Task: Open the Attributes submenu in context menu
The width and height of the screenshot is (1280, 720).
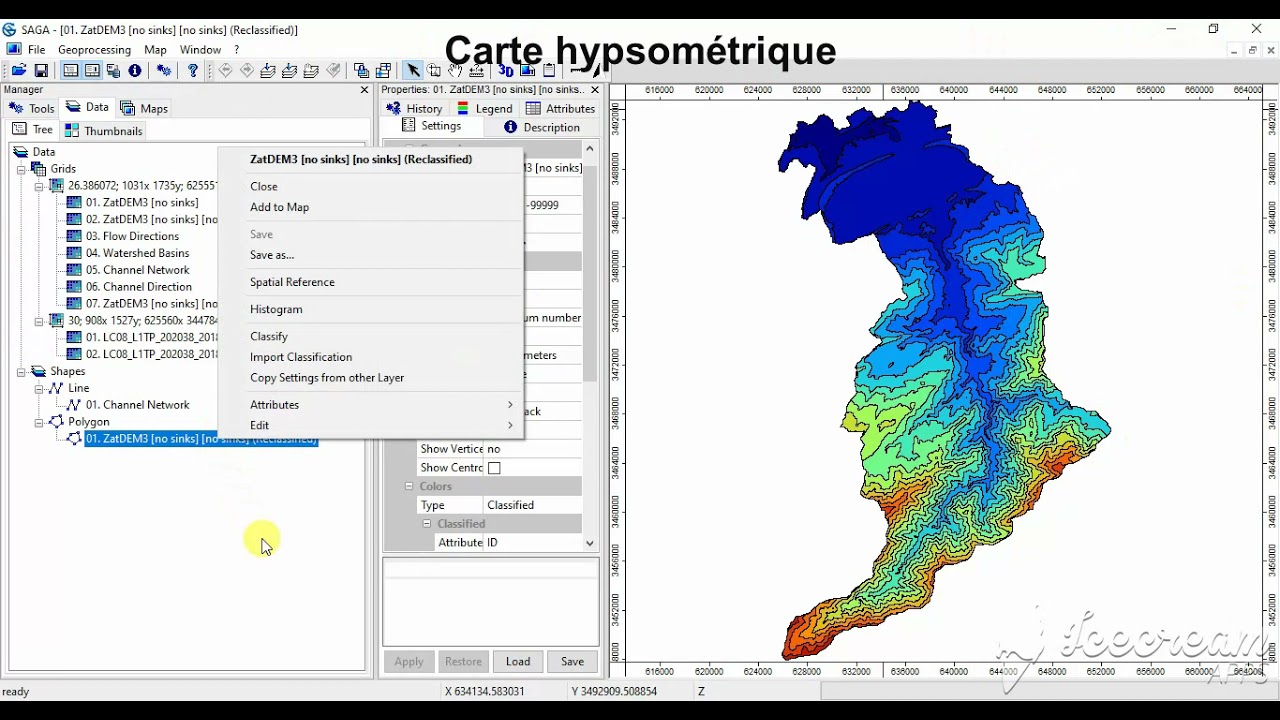Action: click(381, 405)
